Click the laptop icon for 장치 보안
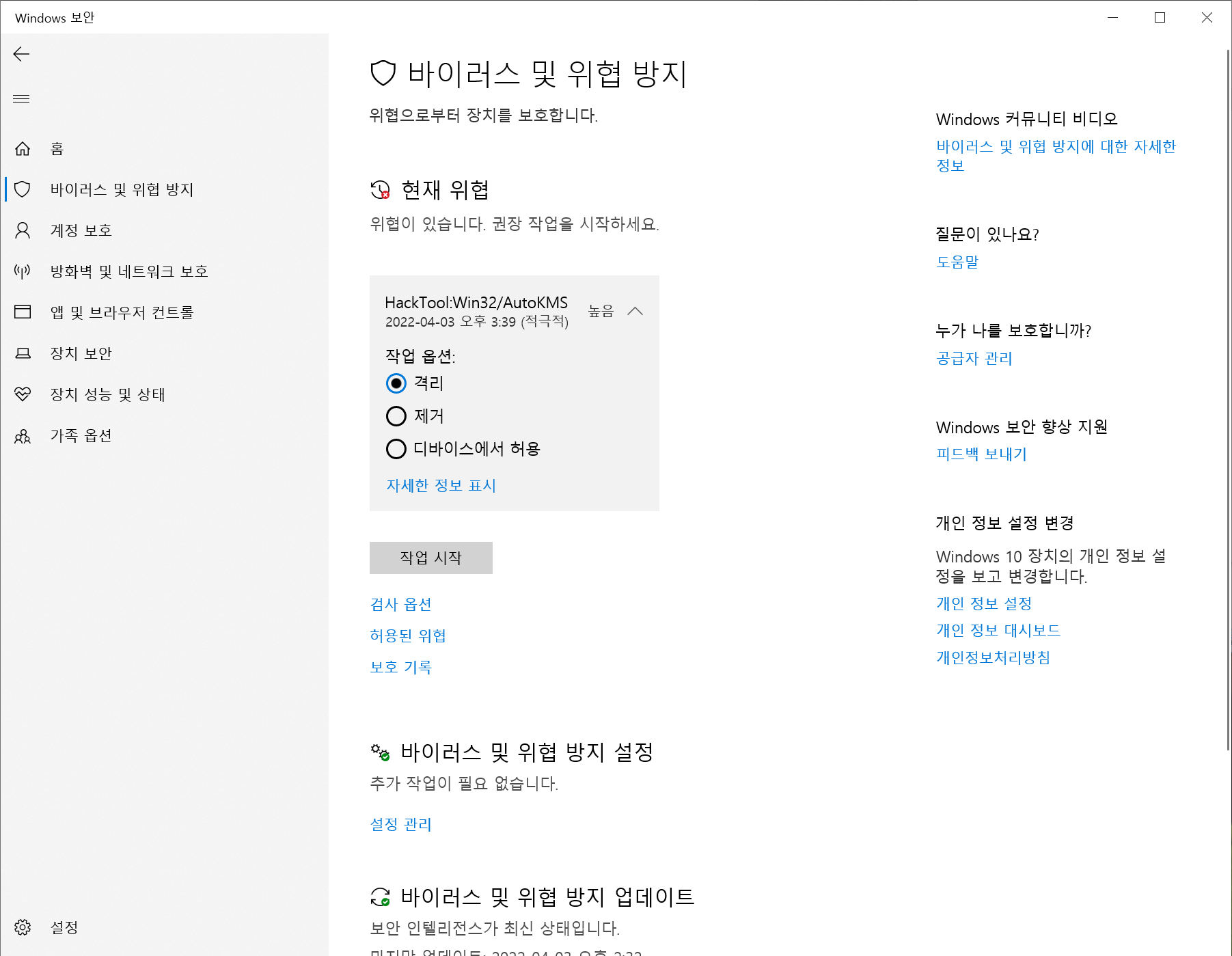The image size is (1232, 956). pos(23,353)
